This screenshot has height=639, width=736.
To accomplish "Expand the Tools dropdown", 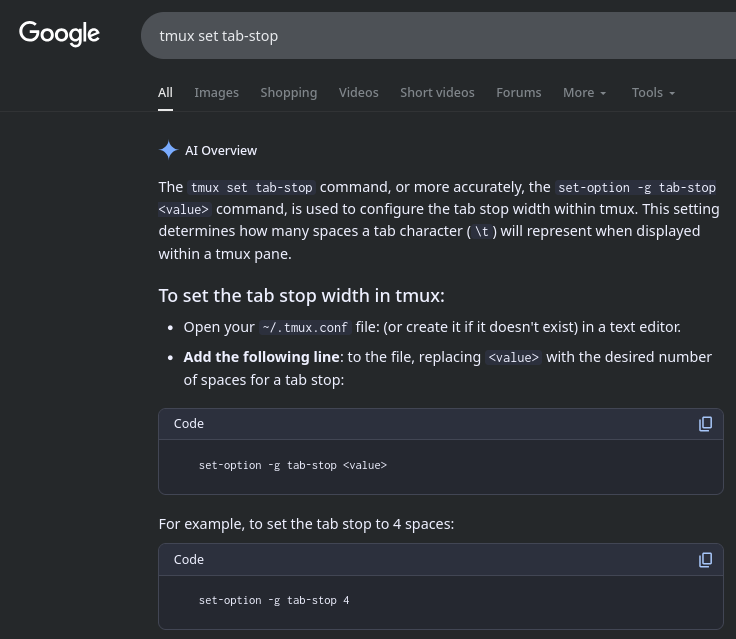I will pos(653,92).
